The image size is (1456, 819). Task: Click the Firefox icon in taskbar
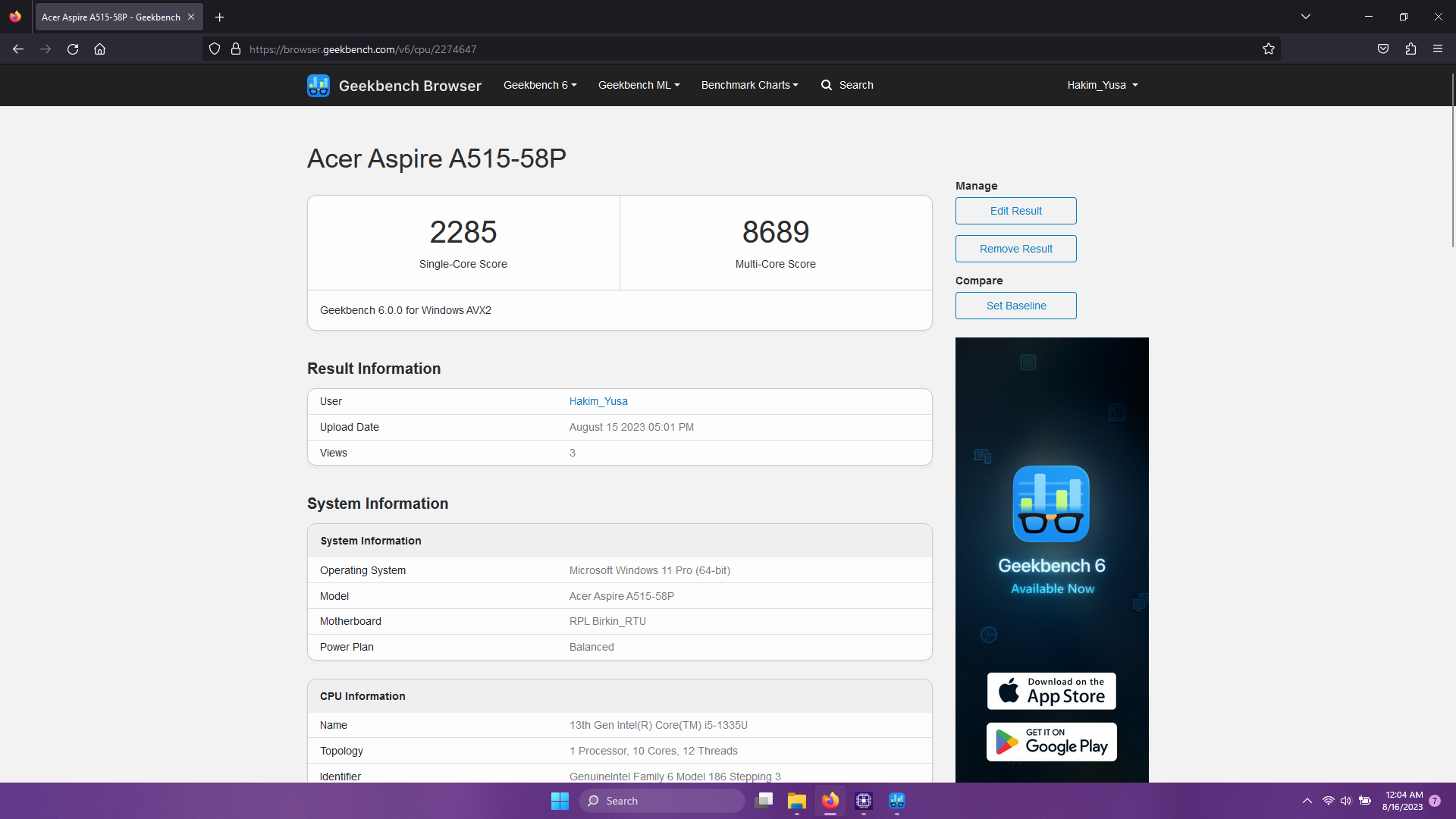pos(830,801)
